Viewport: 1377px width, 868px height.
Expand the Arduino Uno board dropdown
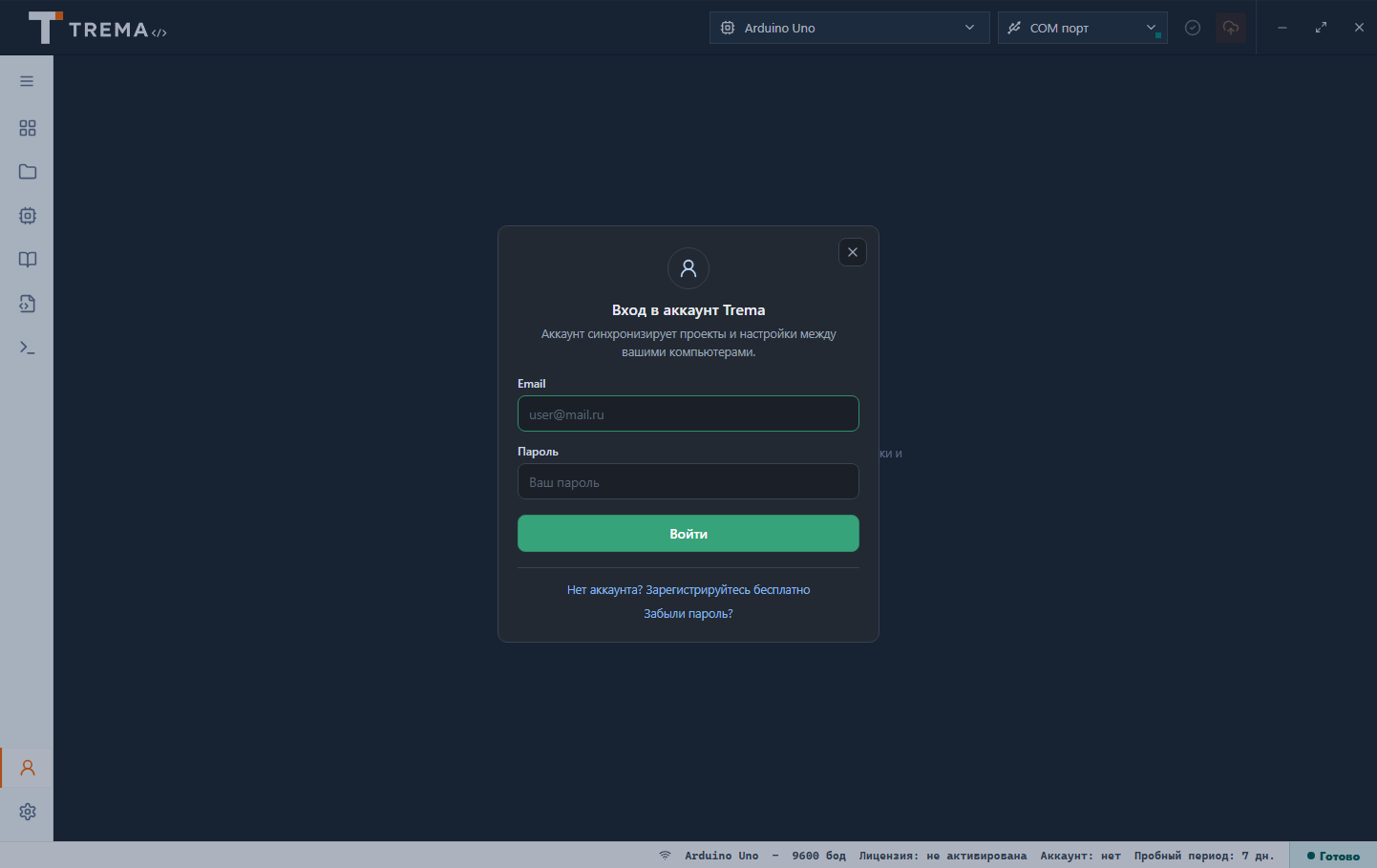(849, 28)
